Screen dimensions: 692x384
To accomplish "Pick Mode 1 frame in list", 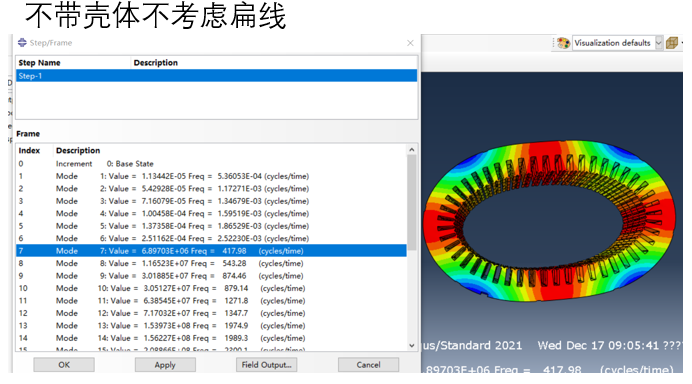I will coord(211,176).
